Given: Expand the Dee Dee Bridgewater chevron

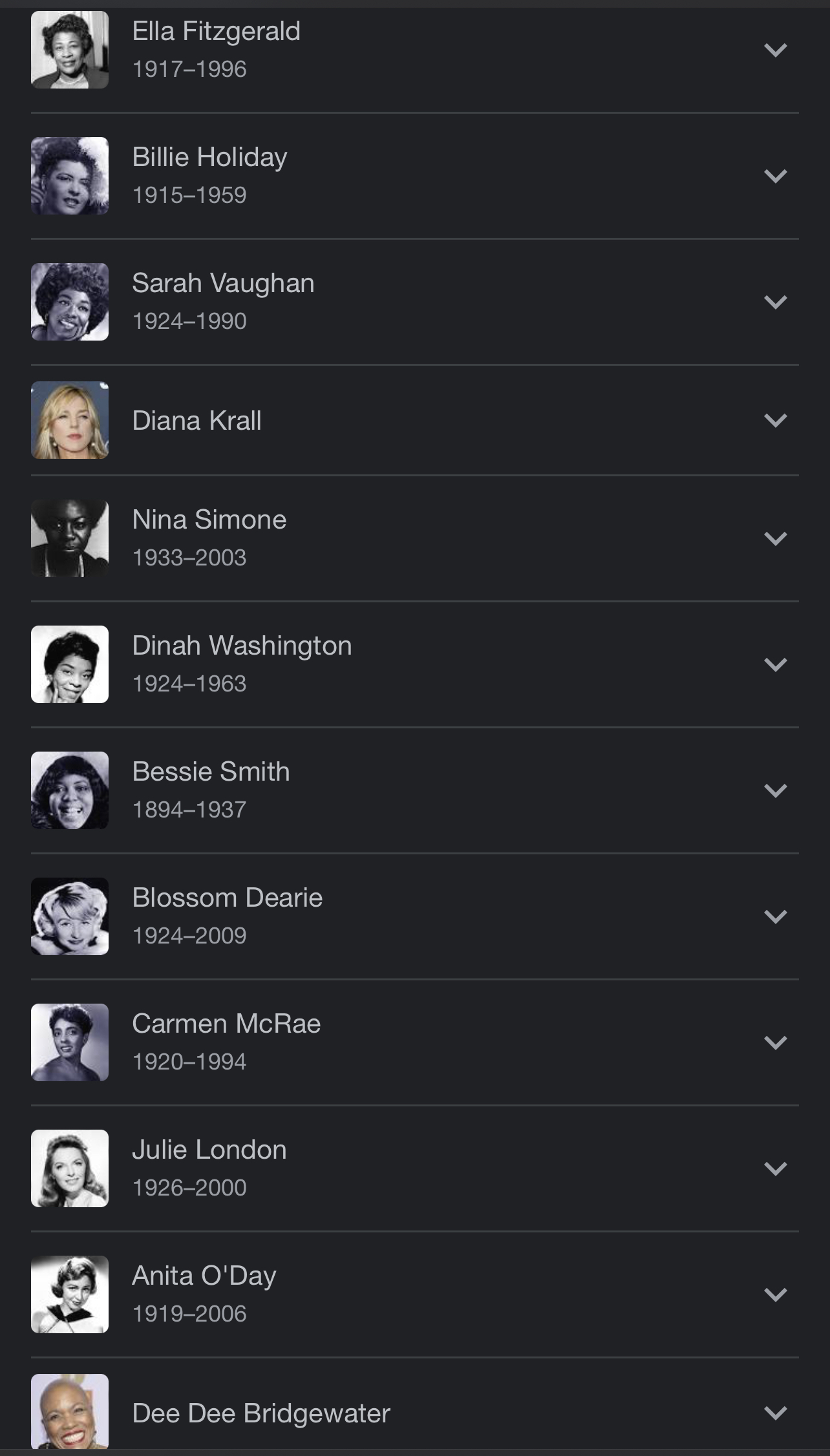Looking at the screenshot, I should pyautogui.click(x=775, y=1413).
